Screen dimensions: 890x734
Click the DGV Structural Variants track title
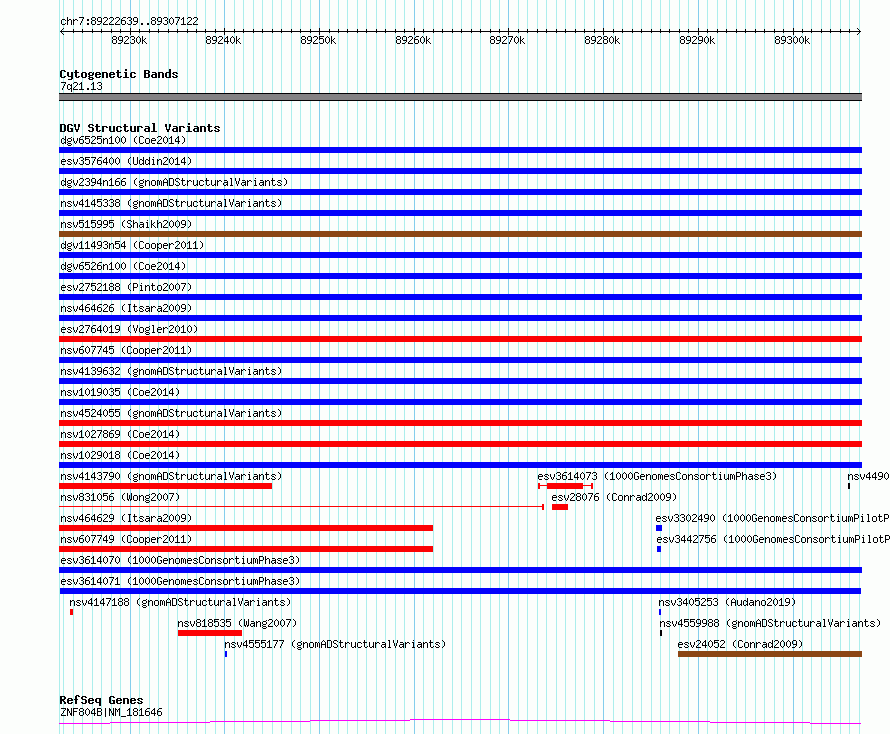140,128
